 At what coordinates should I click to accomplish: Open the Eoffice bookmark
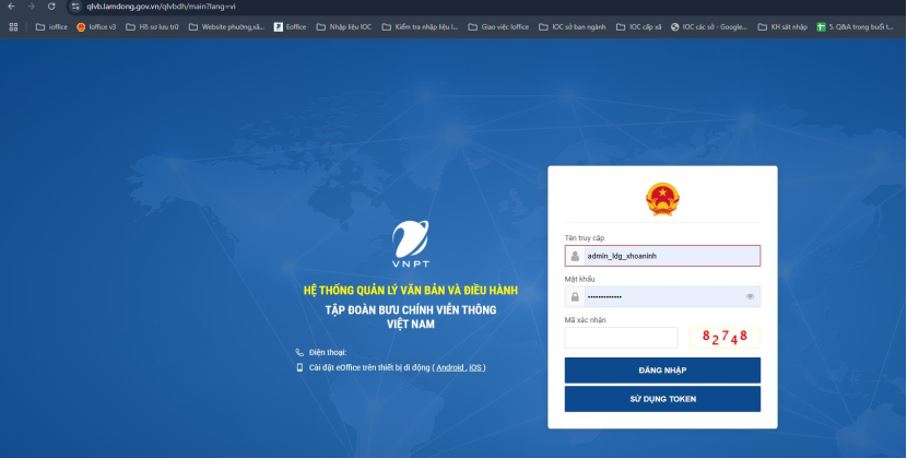pyautogui.click(x=290, y=27)
